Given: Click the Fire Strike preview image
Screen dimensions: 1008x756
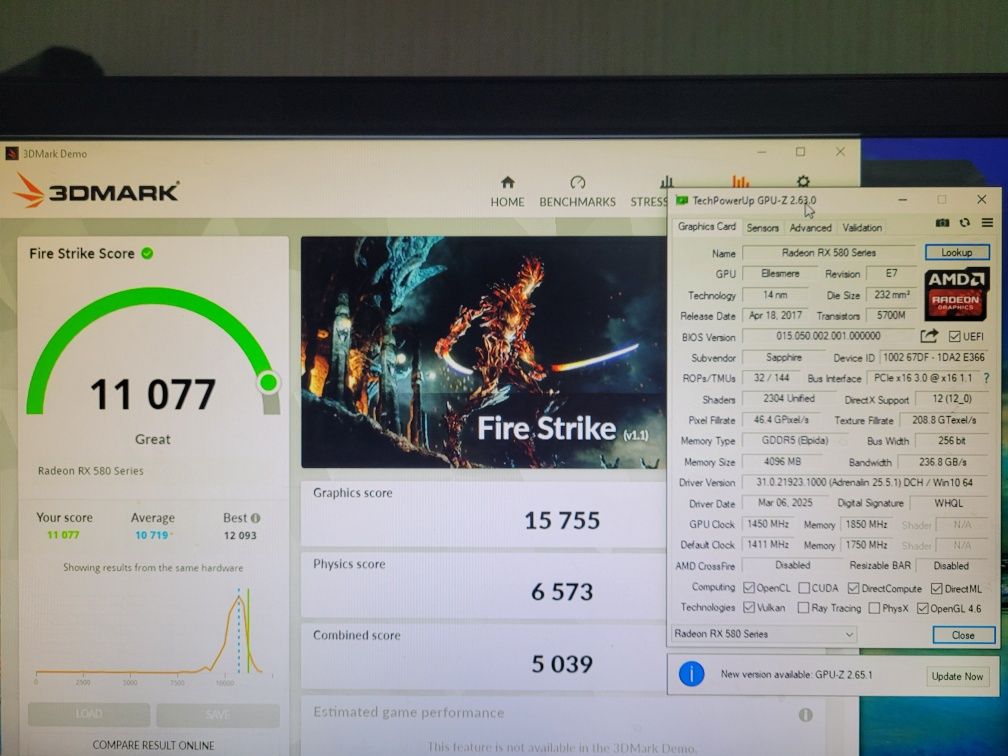Looking at the screenshot, I should click(483, 352).
